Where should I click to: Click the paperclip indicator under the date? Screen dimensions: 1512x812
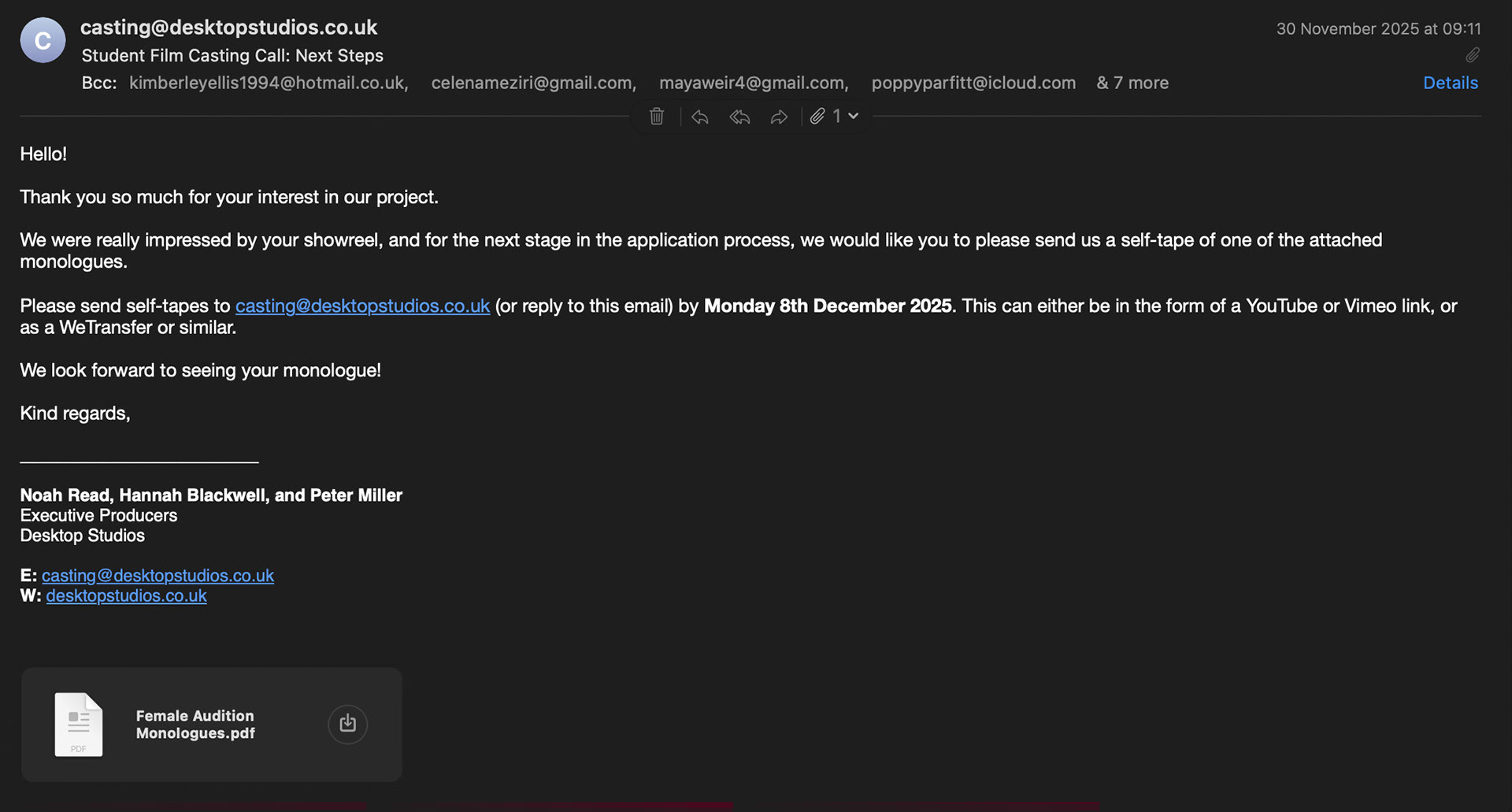[x=1473, y=55]
